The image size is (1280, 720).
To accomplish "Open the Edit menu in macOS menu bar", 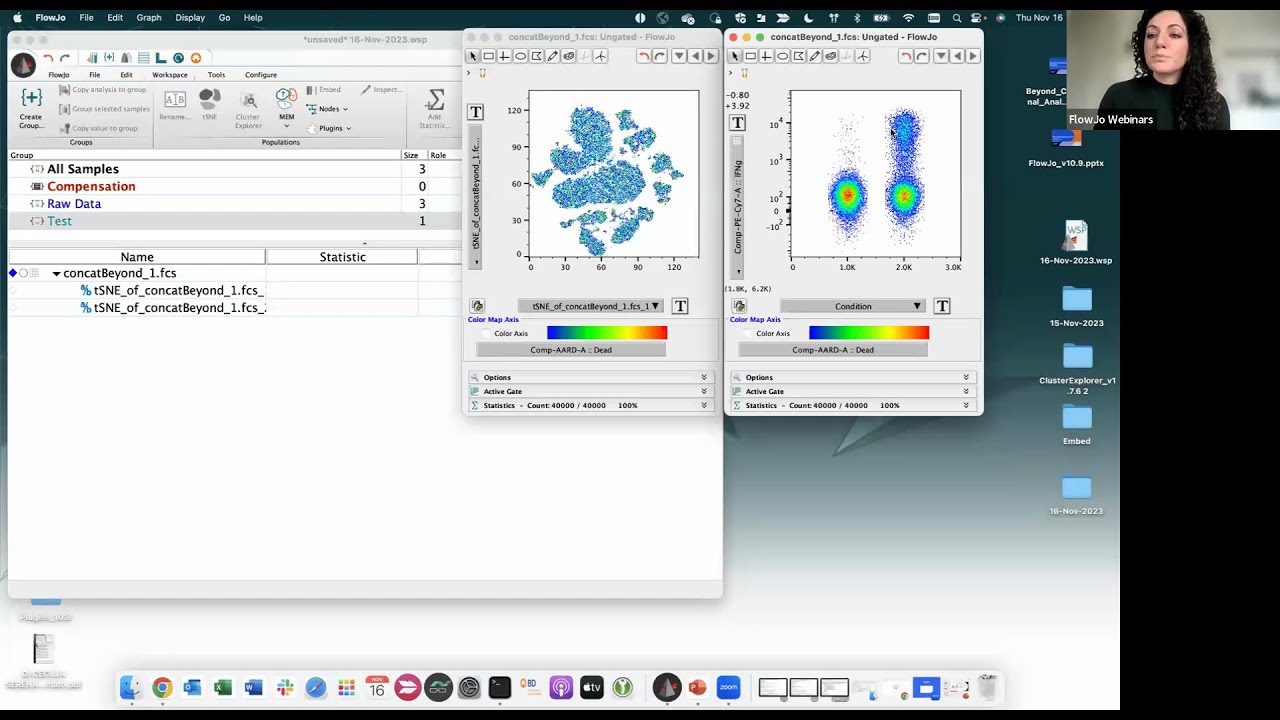I will coord(115,17).
